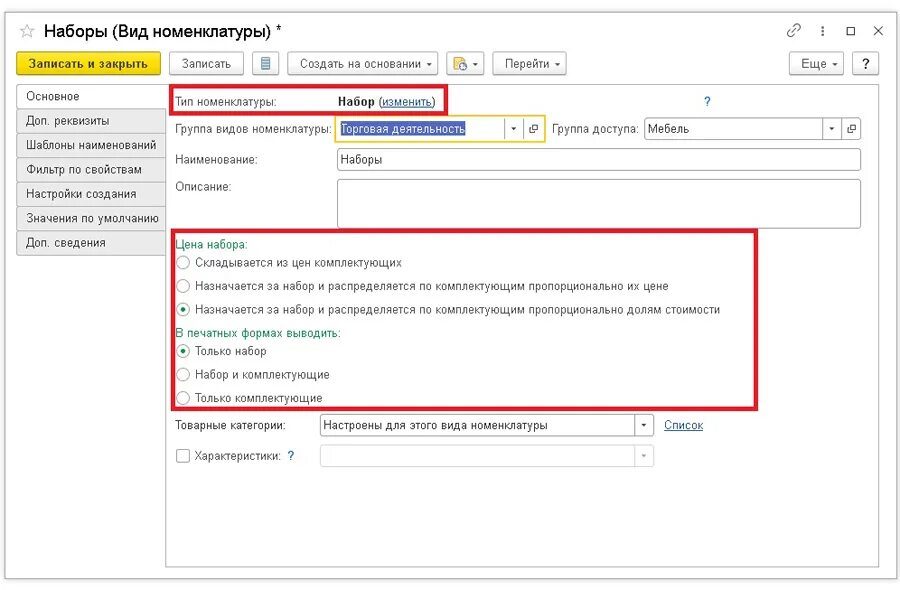This screenshot has height=590, width=900.
Task: Open the Еще menu
Action: (x=816, y=64)
